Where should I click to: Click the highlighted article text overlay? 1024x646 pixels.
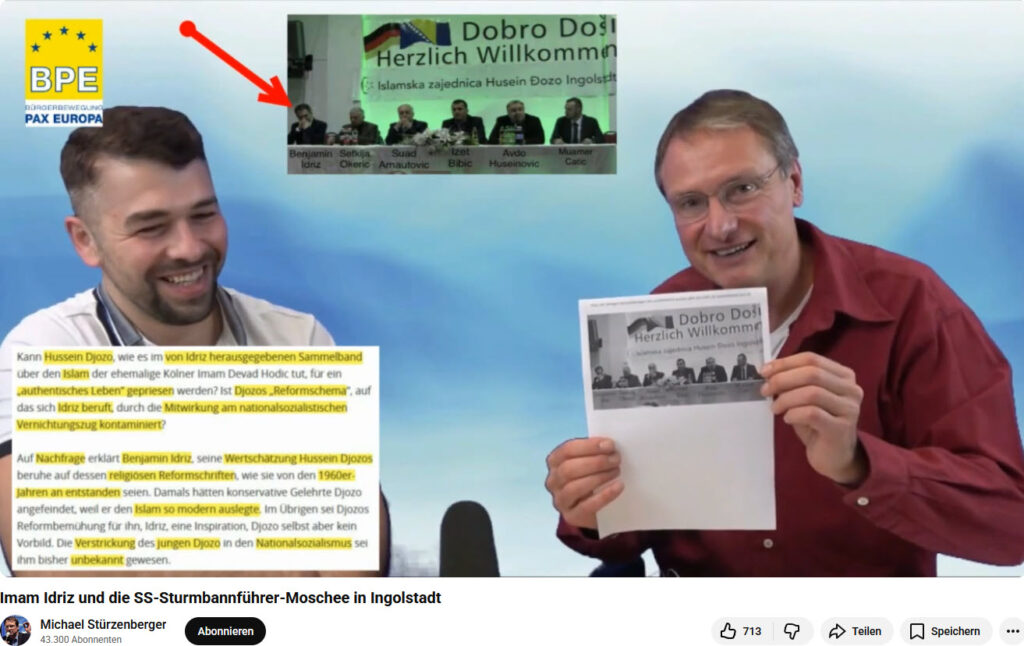[195, 457]
